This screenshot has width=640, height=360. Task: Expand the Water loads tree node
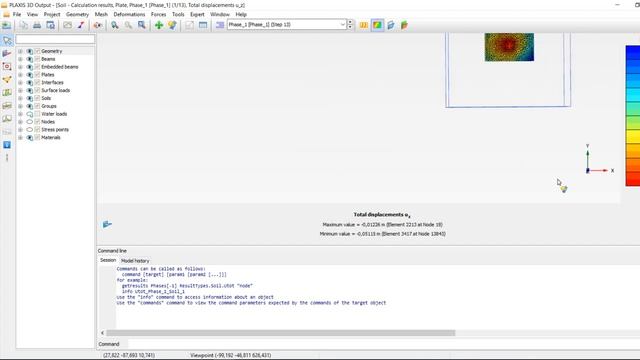(x=20, y=114)
